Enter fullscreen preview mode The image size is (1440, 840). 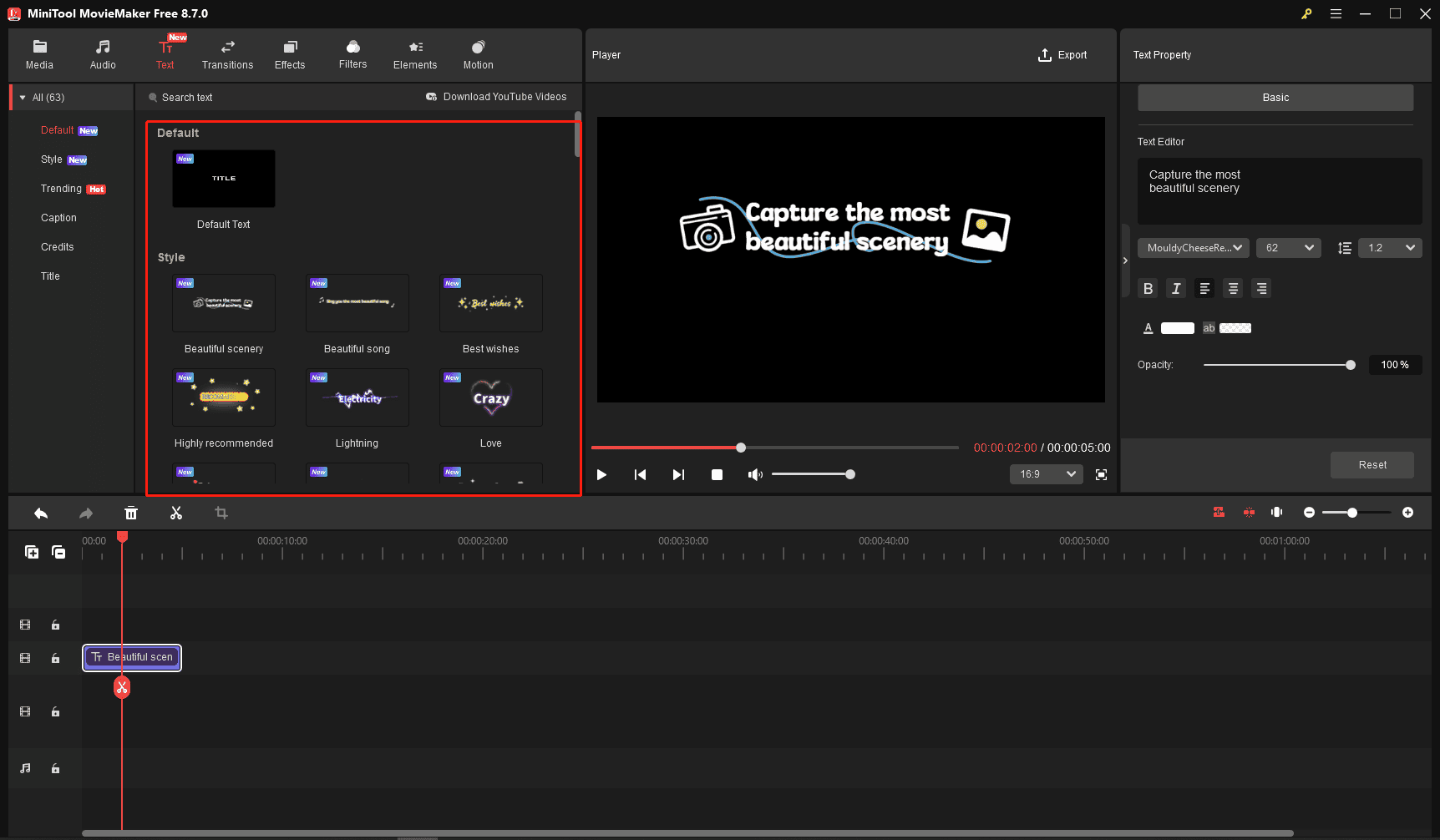click(1102, 474)
